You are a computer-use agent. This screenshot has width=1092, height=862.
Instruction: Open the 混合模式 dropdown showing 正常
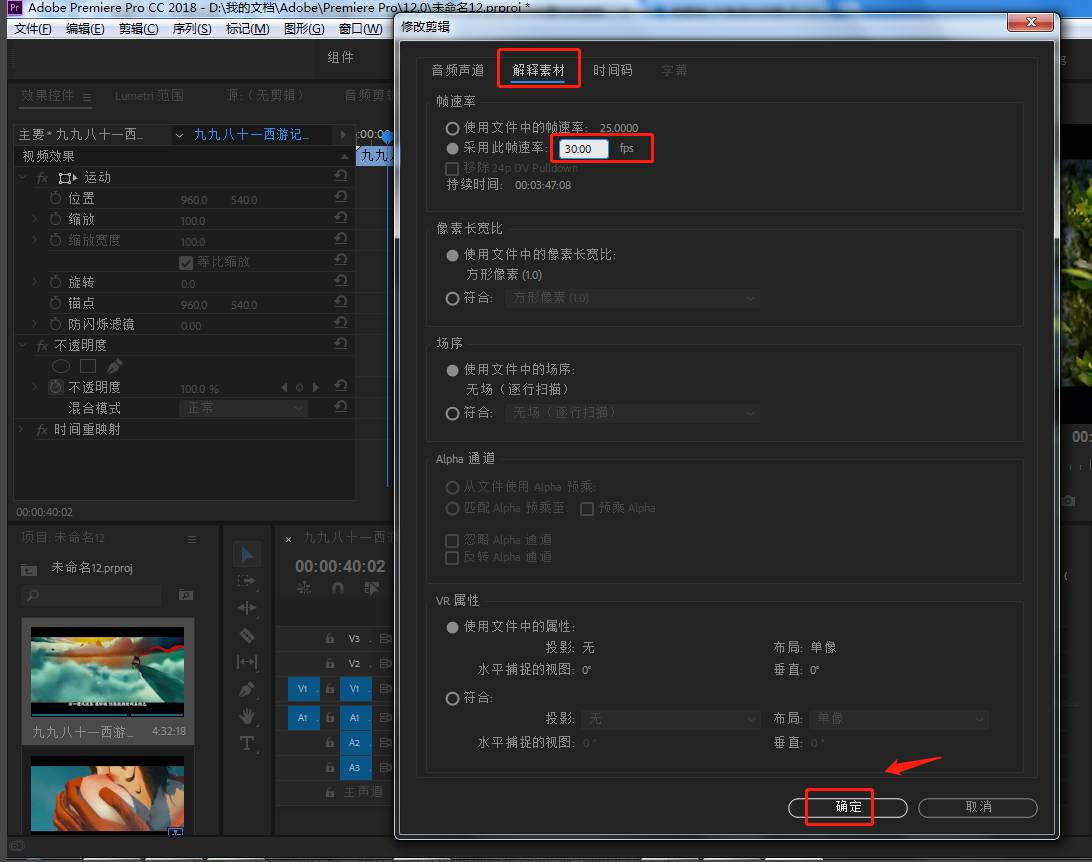(243, 407)
